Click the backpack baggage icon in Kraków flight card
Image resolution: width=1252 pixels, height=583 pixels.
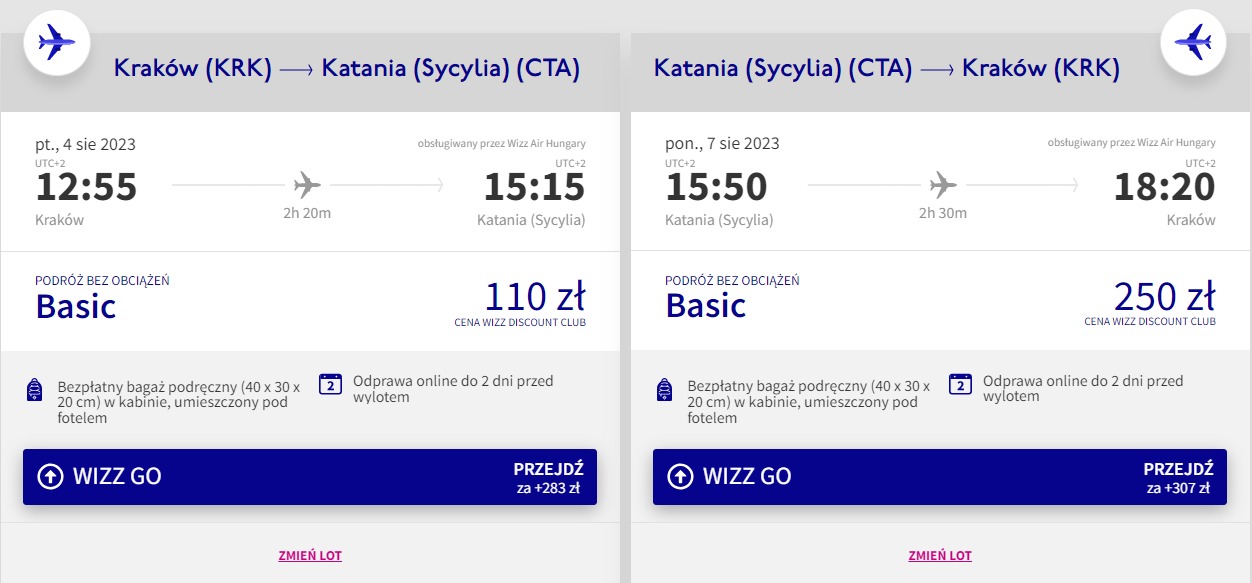click(35, 390)
